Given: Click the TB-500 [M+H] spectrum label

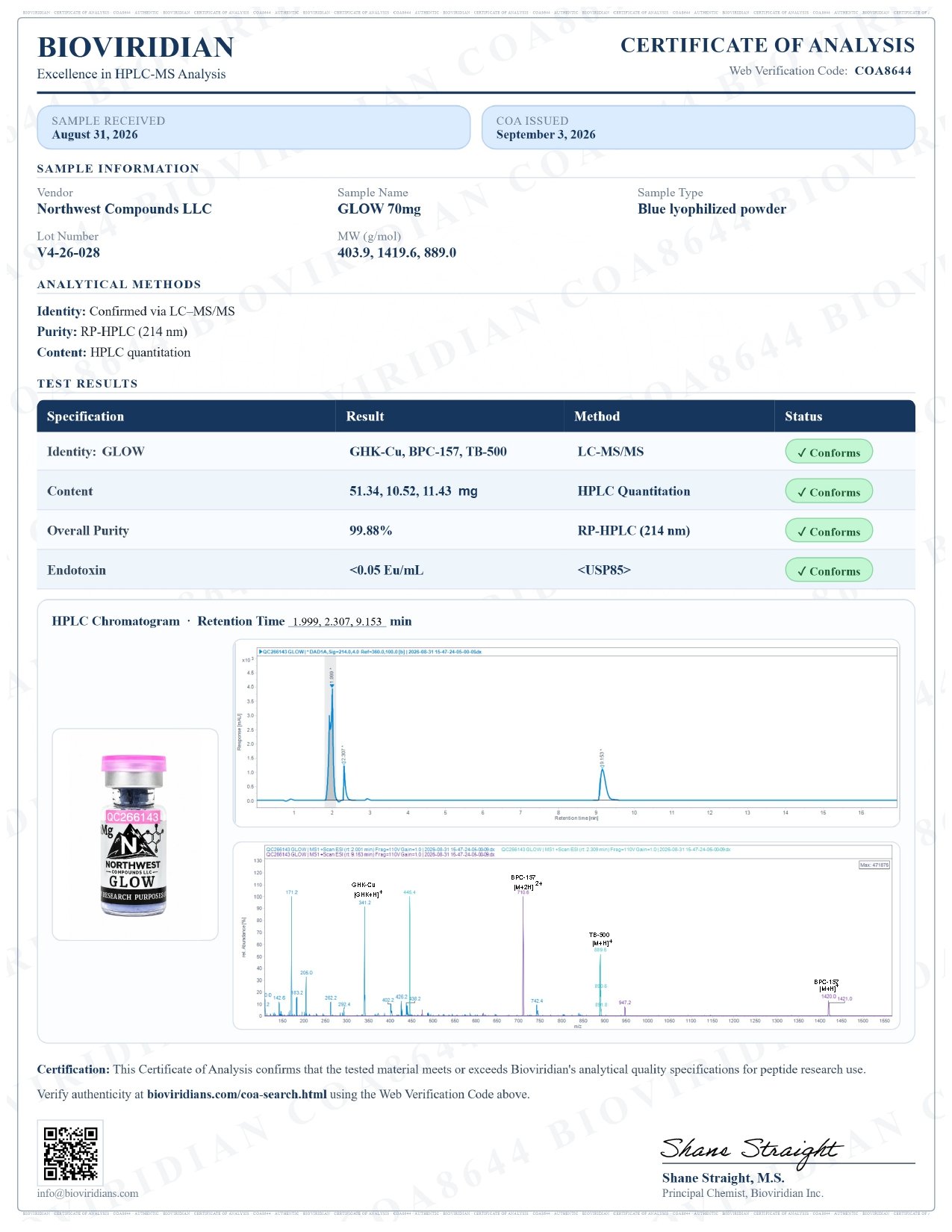Looking at the screenshot, I should click(600, 939).
